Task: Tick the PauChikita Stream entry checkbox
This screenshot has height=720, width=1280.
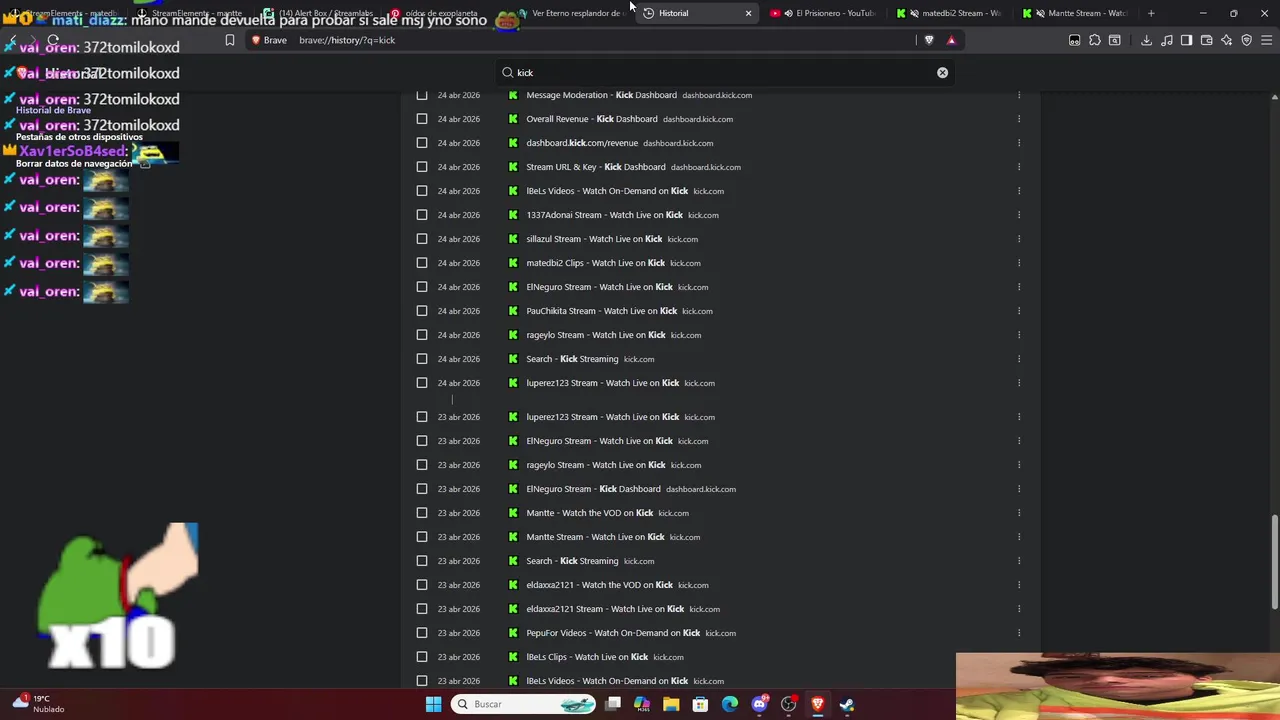Action: 421,311
